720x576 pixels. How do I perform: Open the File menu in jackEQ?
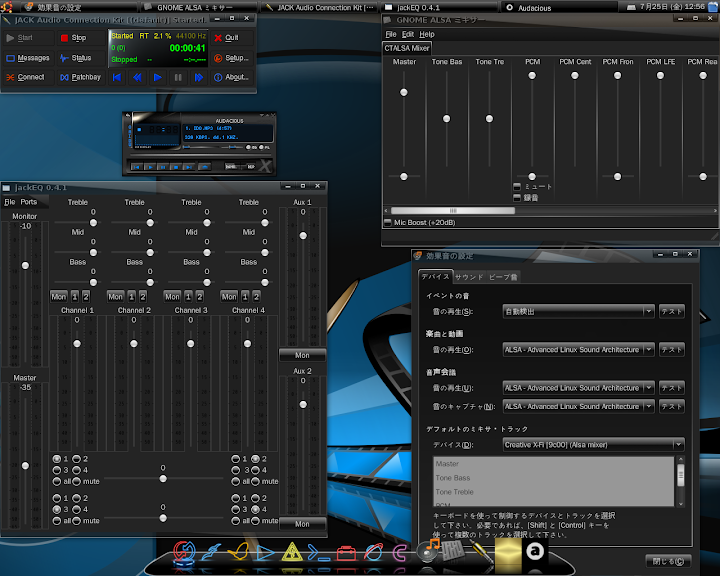click(x=10, y=202)
